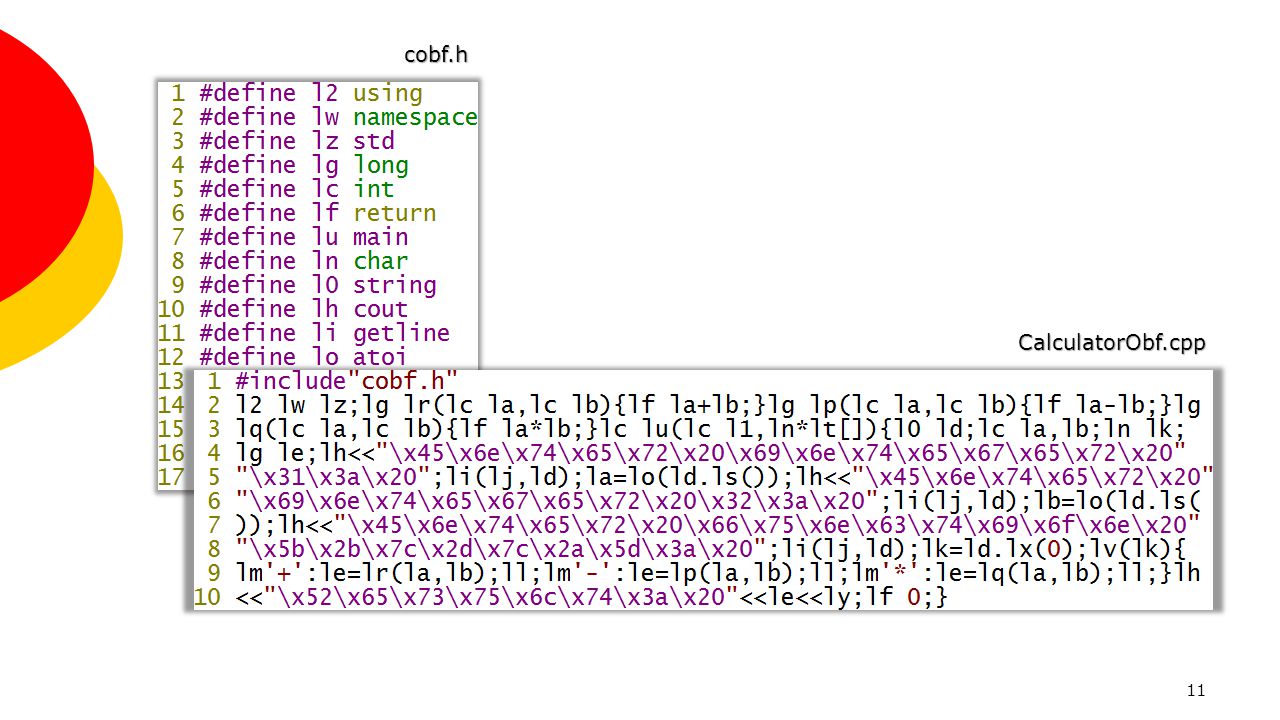
Task: Select the line '#define ln char'
Action: (304, 261)
